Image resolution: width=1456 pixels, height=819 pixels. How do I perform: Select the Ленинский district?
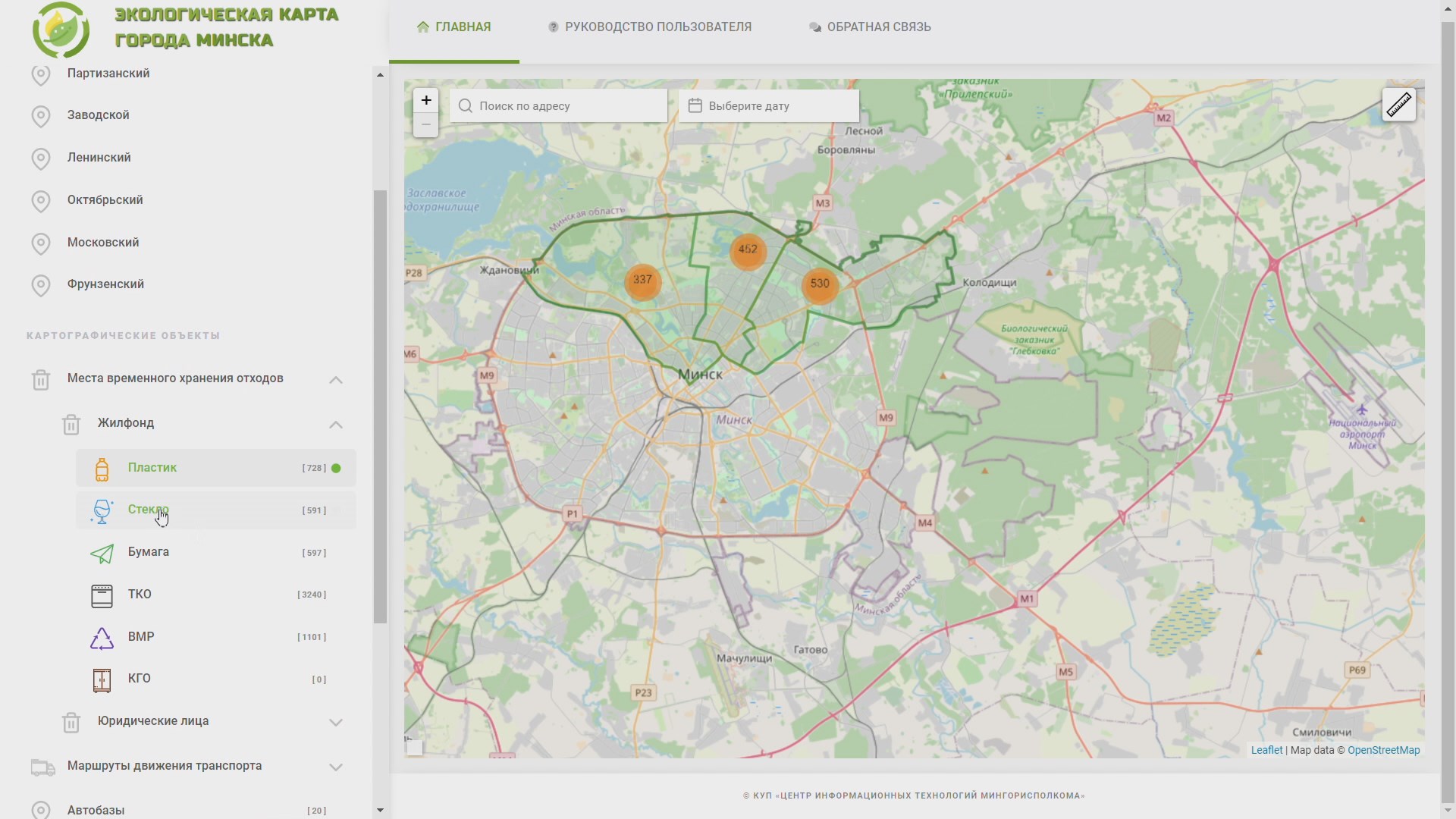click(x=99, y=158)
